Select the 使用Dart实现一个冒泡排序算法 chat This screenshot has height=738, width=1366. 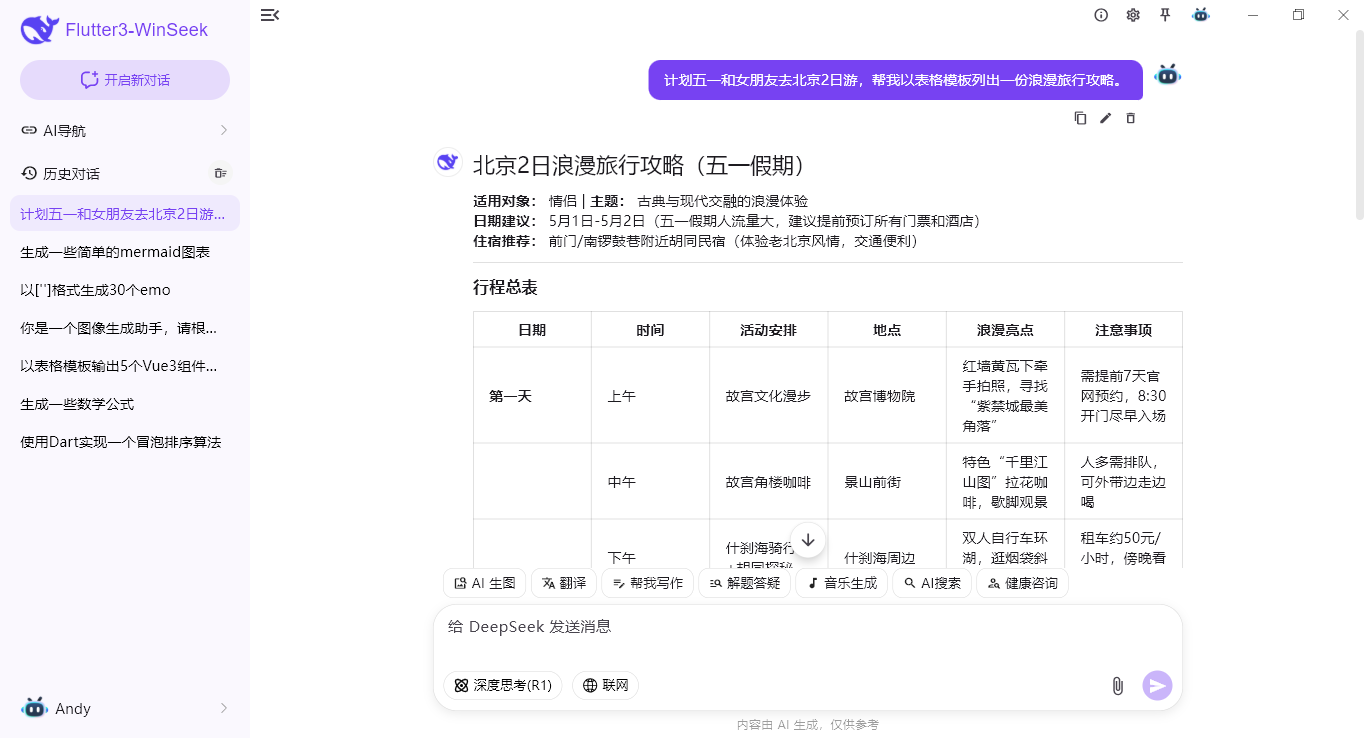pos(120,441)
